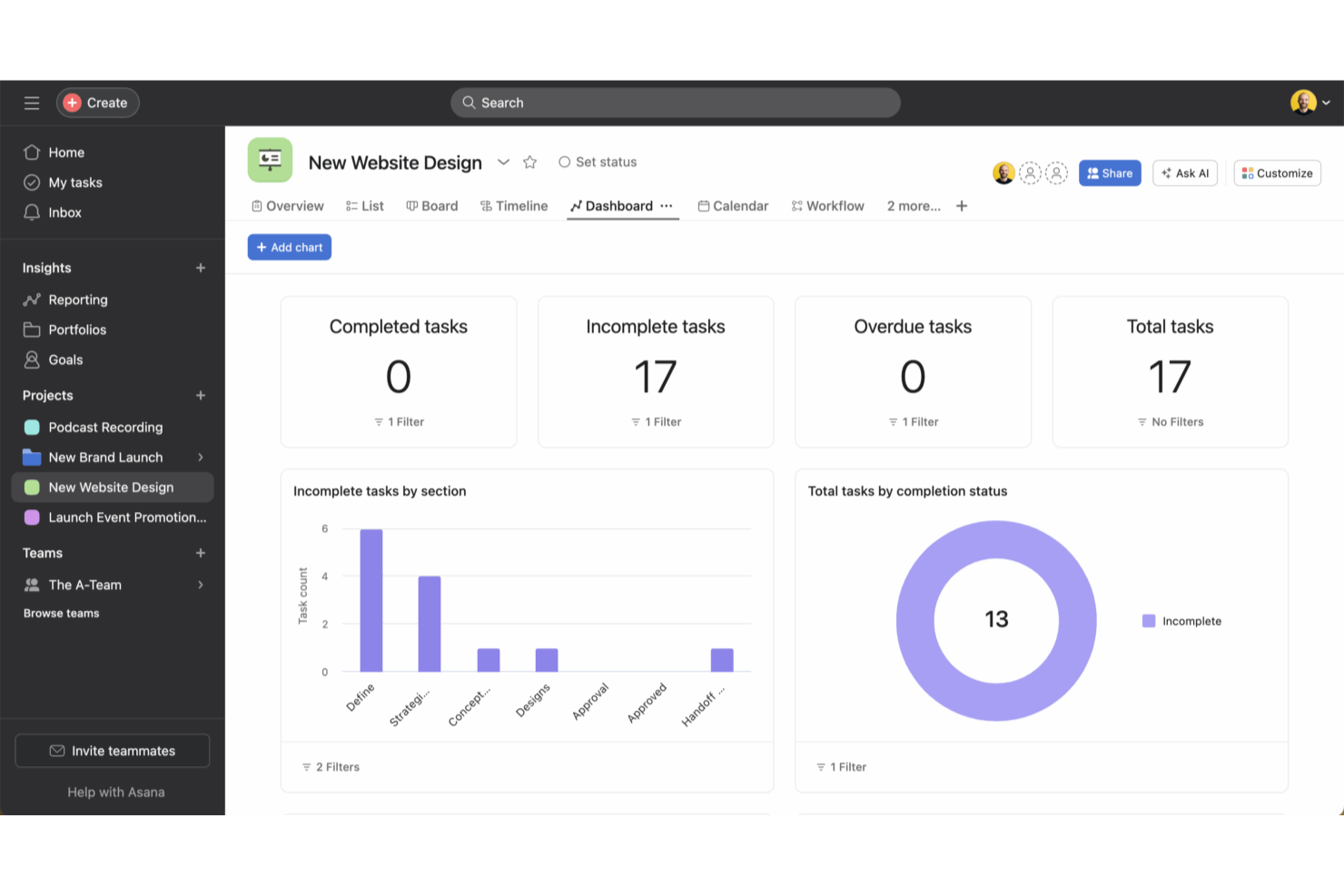Expand The A-Team teams entry

[201, 585]
